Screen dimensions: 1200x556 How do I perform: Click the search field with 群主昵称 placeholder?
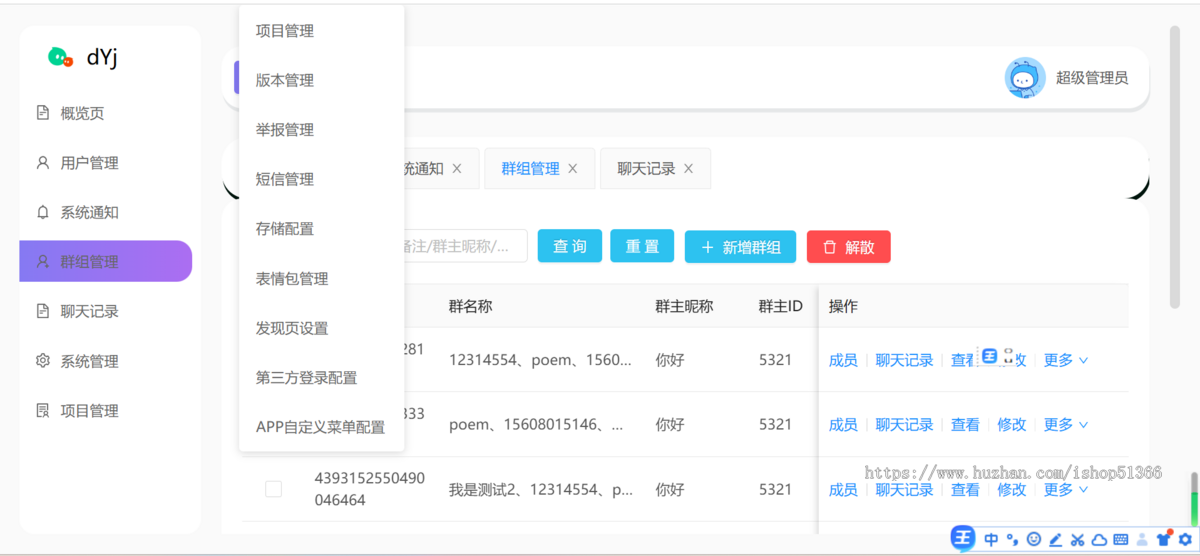tap(465, 246)
